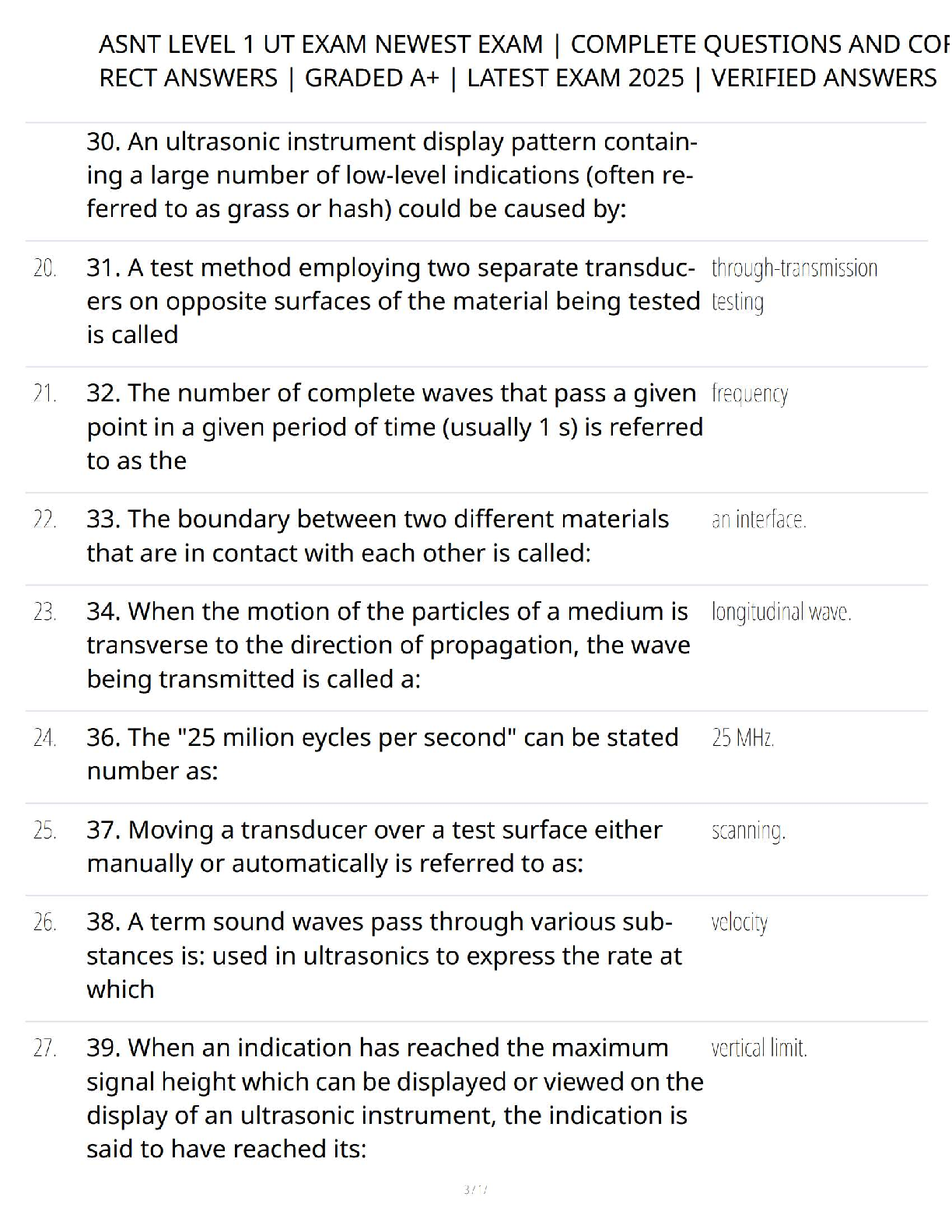This screenshot has width=952, height=1232.
Task: Select question 36 about 25 million cycles
Action: pos(382,754)
